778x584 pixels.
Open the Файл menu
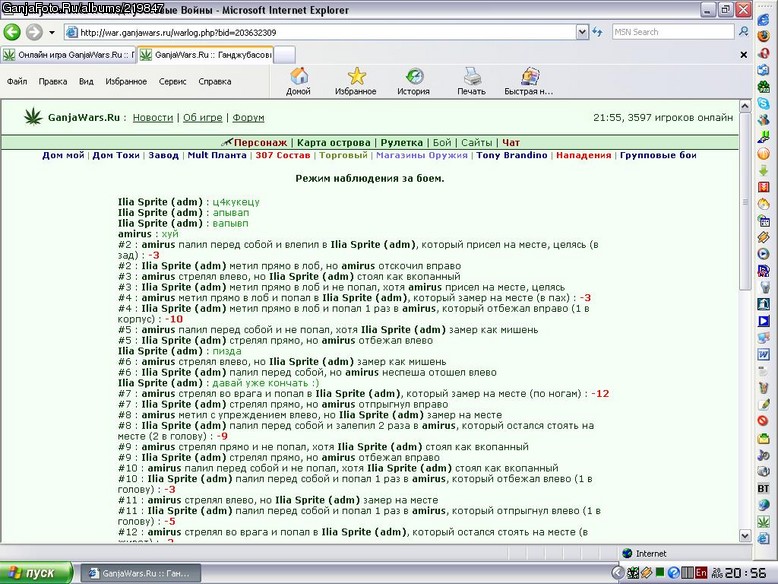(x=17, y=81)
